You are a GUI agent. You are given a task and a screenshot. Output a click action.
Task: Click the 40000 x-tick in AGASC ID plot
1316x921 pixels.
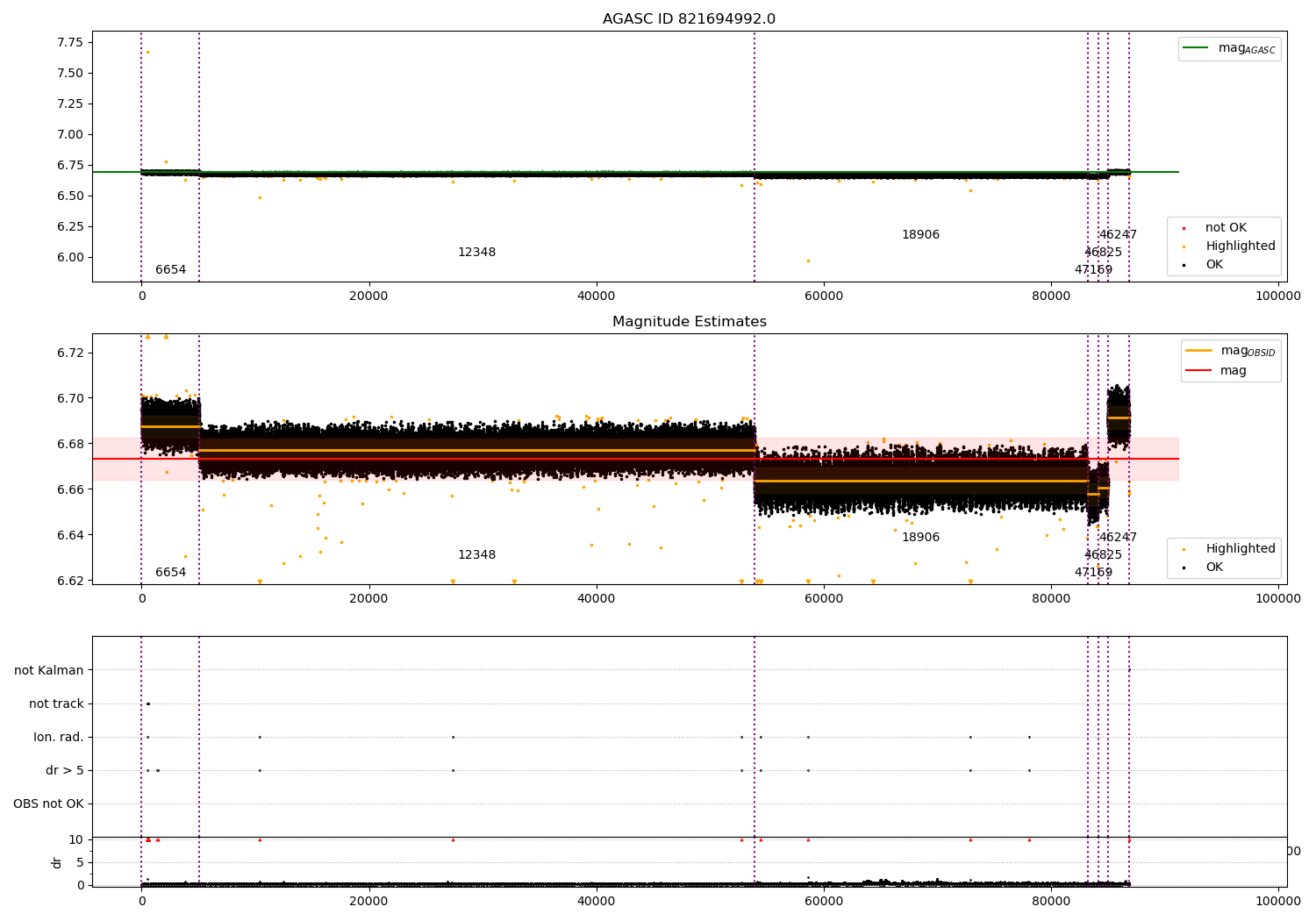[597, 296]
